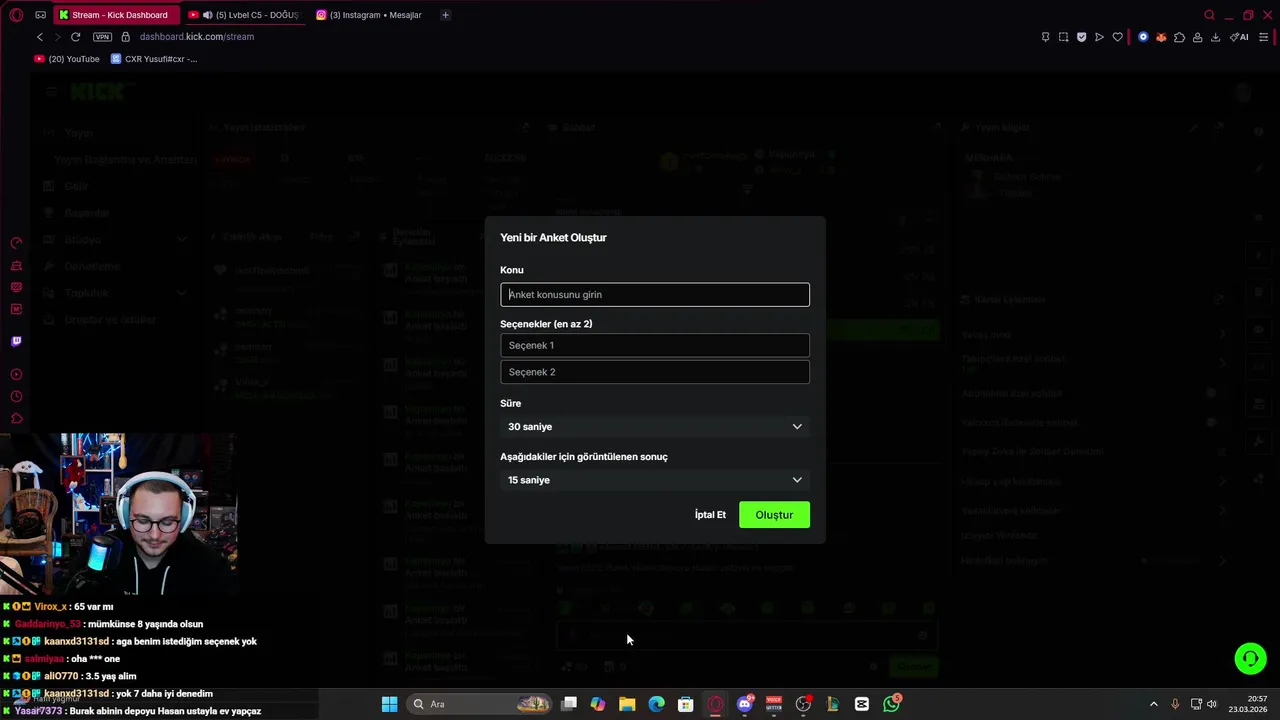
Task: Open the clock showing 20:57
Action: point(1249,704)
